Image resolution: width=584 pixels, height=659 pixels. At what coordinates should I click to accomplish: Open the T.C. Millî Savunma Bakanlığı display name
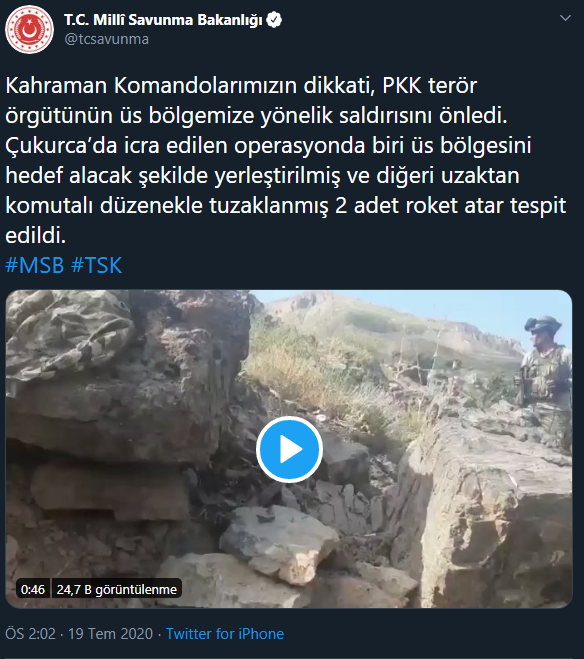[163, 20]
